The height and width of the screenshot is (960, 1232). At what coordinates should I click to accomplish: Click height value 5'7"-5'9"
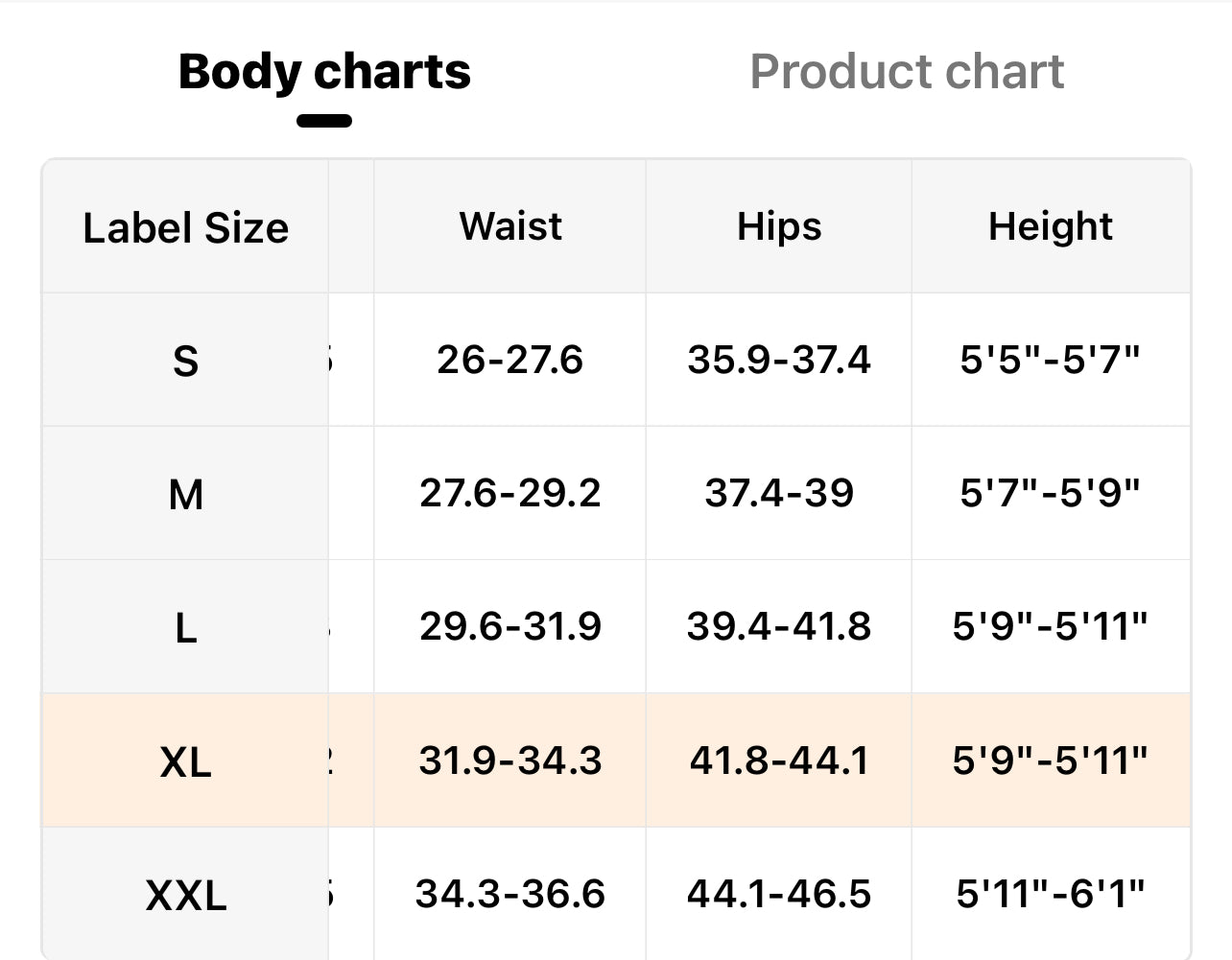click(1051, 493)
